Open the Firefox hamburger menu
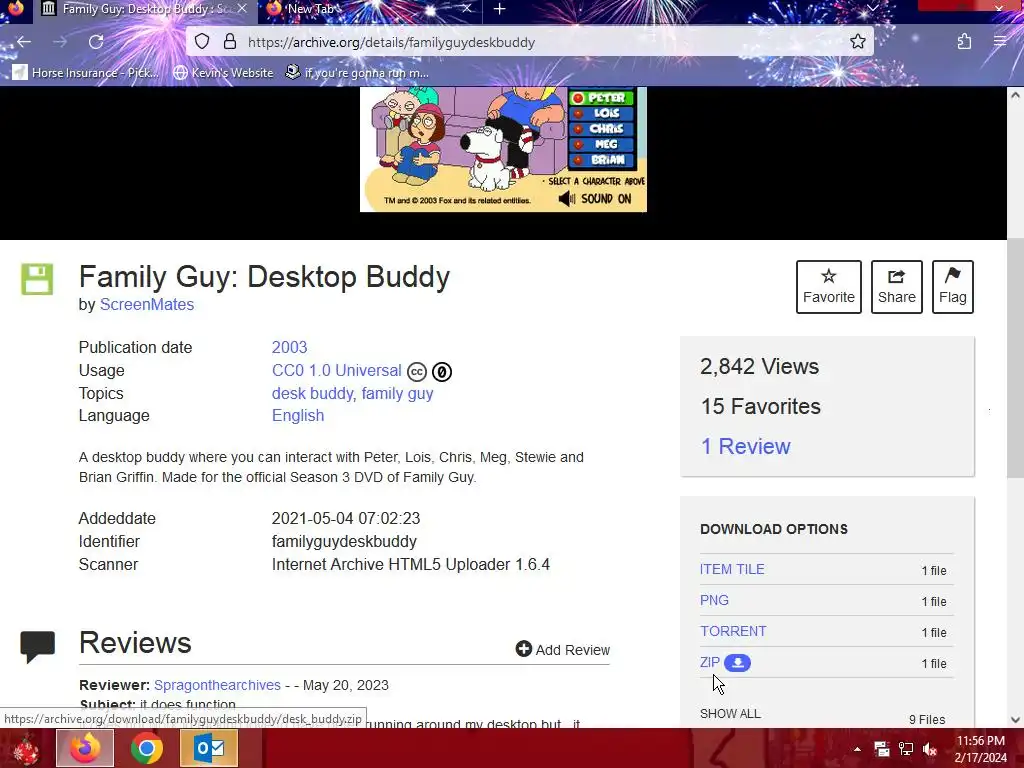The width and height of the screenshot is (1024, 768). 1000,41
